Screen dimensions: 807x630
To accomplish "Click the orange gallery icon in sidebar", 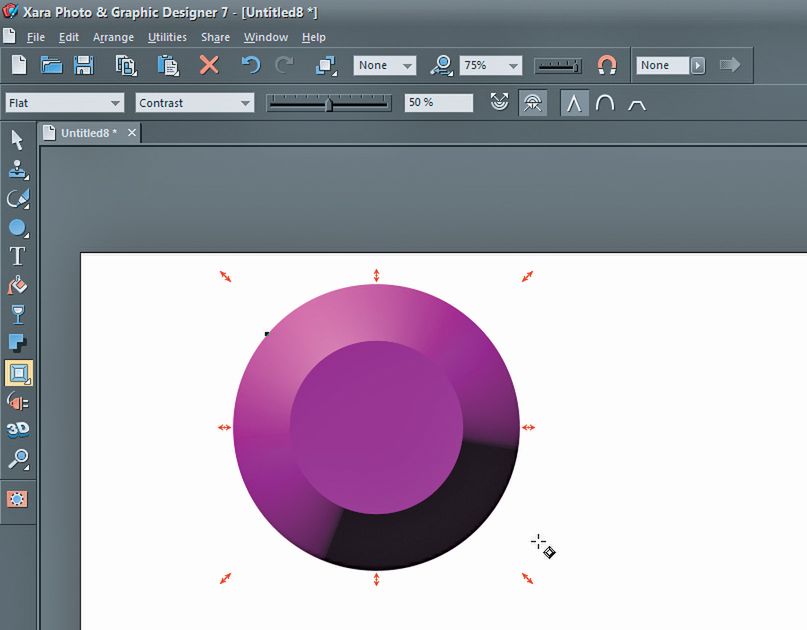I will pos(17,499).
